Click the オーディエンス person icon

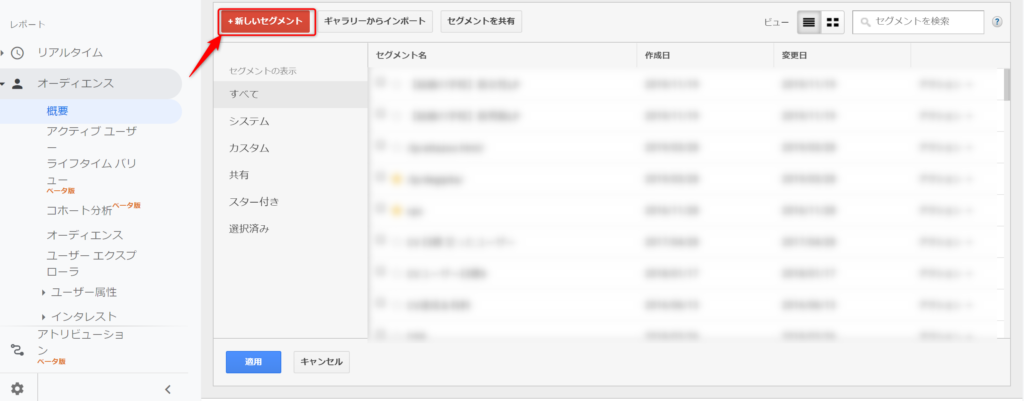18,84
